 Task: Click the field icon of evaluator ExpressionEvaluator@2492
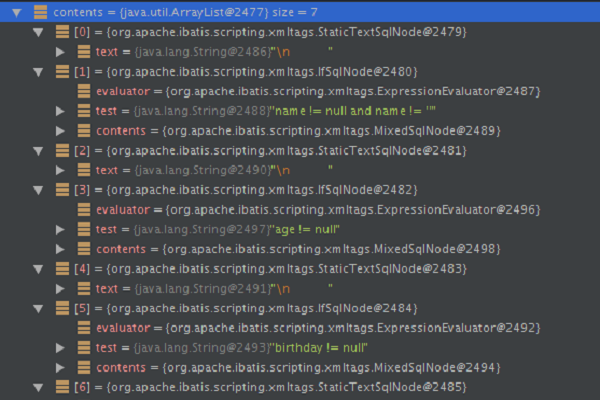pos(84,328)
